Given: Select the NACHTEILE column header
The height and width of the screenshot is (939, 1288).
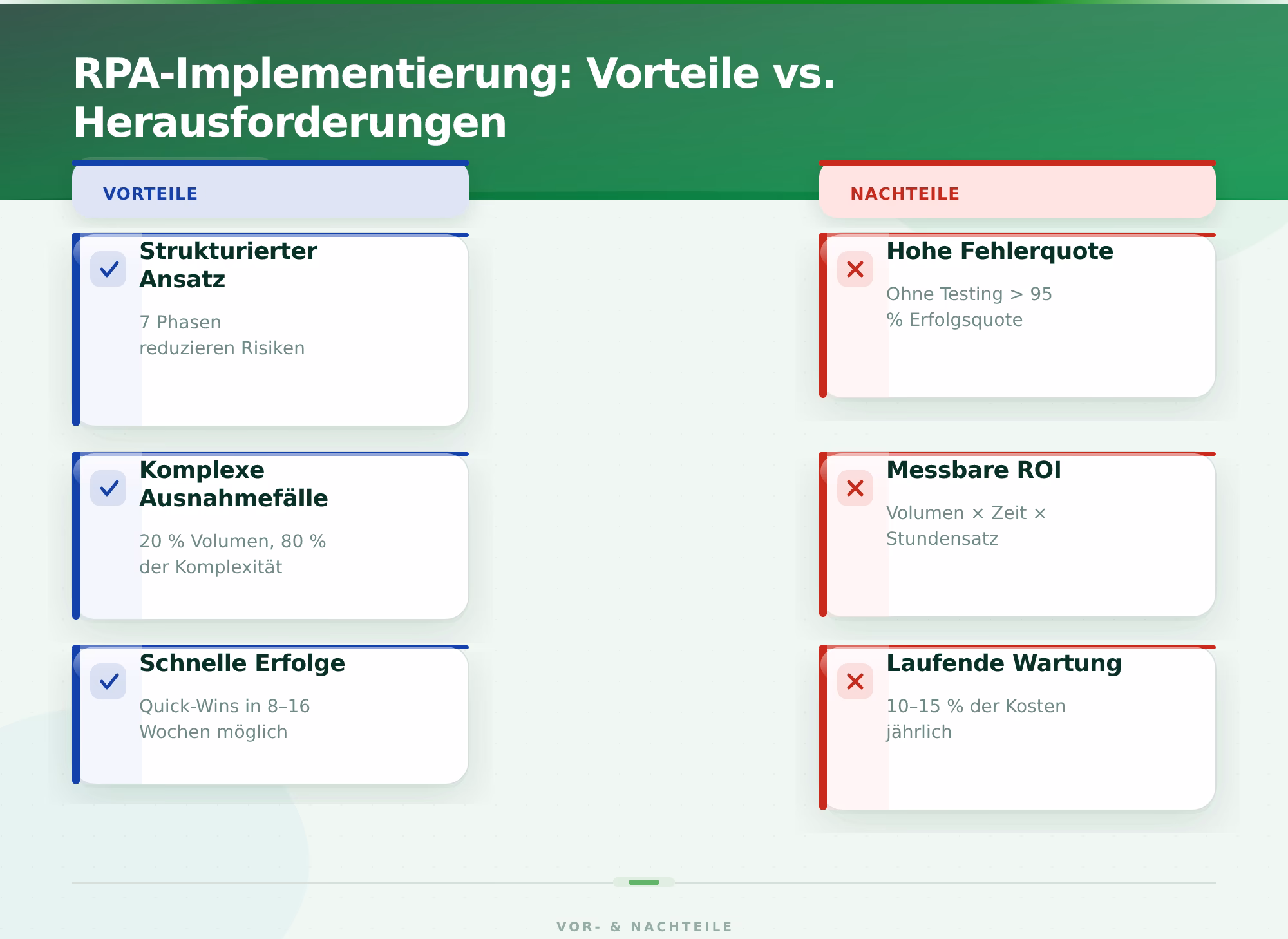Looking at the screenshot, I should [1018, 189].
